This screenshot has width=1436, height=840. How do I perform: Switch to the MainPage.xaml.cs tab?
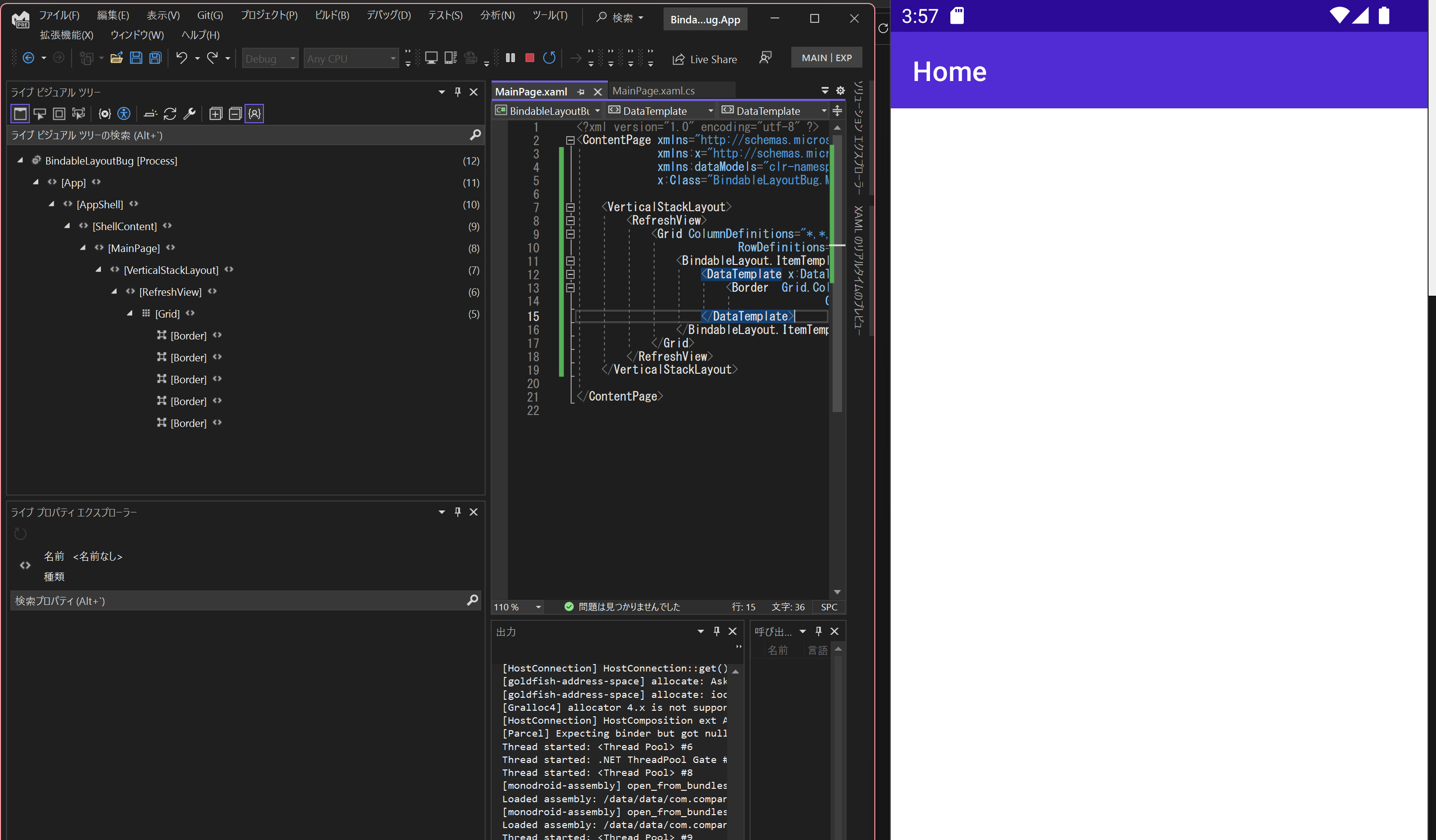tap(654, 90)
